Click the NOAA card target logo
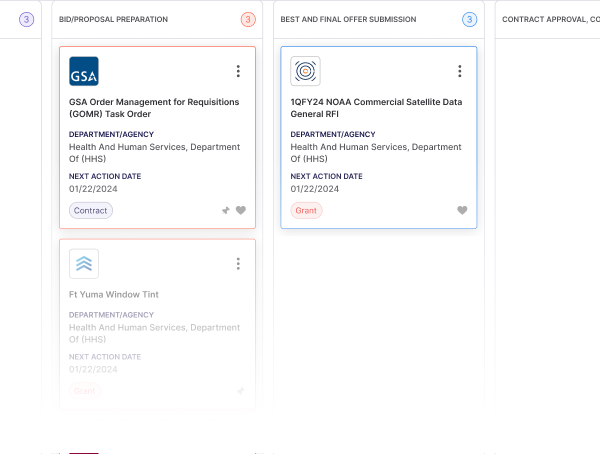This screenshot has width=600, height=454. (305, 71)
